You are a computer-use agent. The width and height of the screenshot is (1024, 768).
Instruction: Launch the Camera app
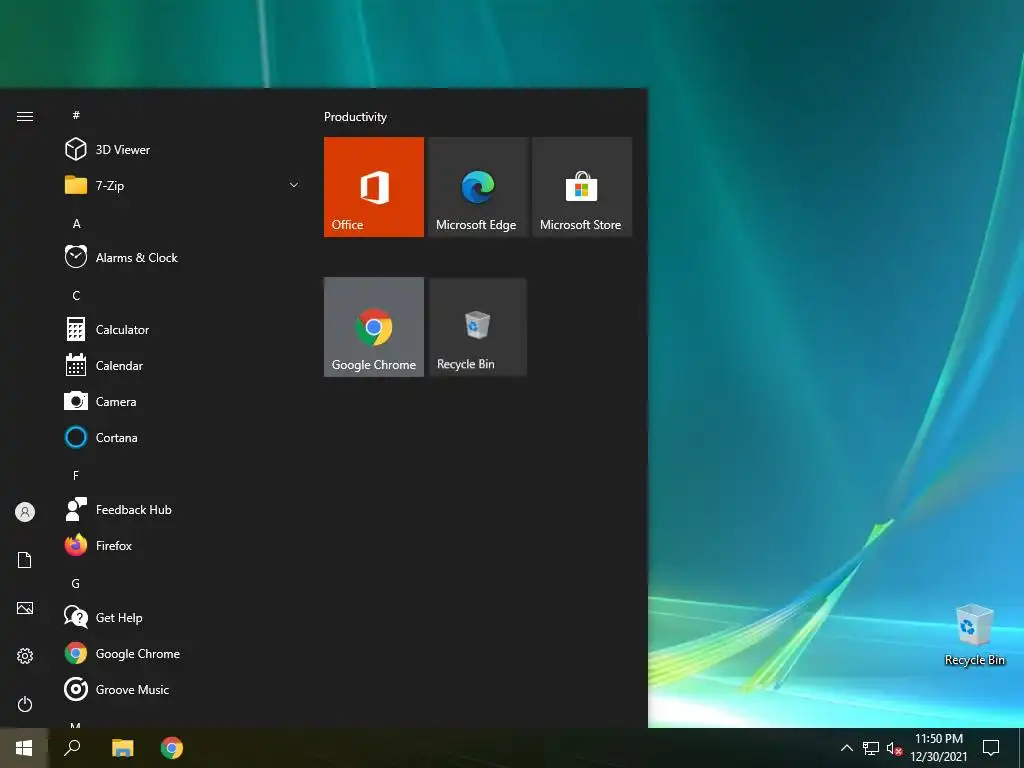point(183,401)
